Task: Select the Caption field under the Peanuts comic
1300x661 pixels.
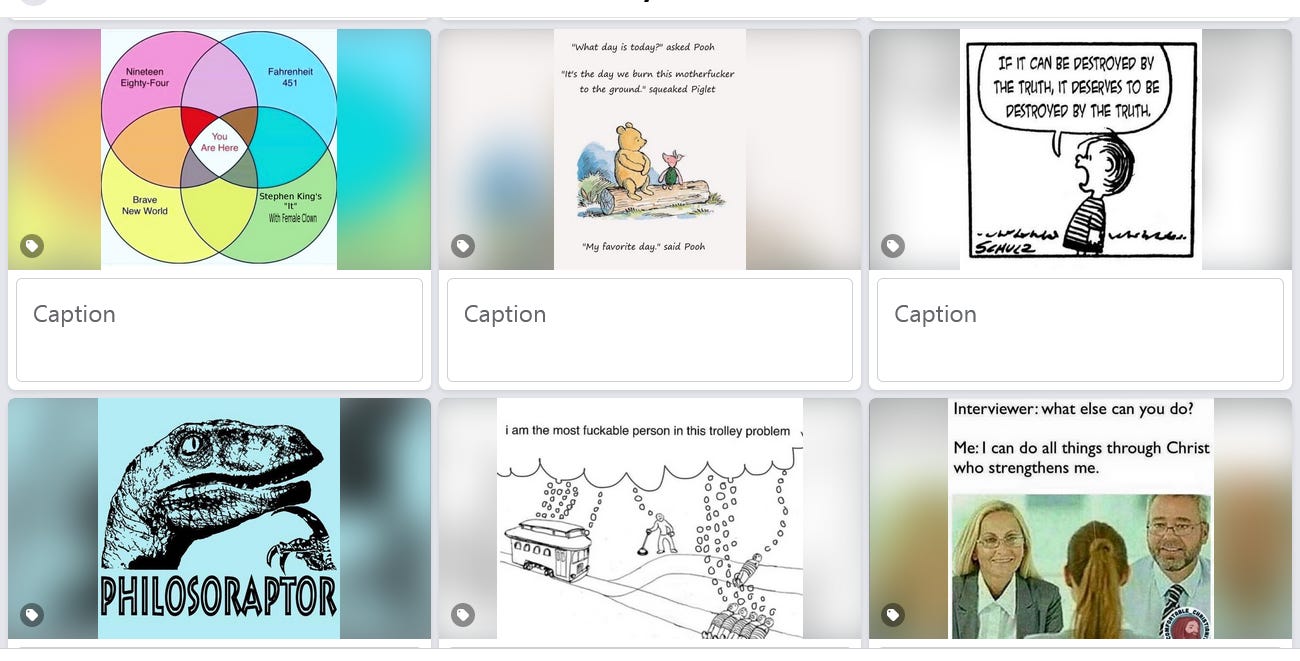Action: click(1080, 330)
